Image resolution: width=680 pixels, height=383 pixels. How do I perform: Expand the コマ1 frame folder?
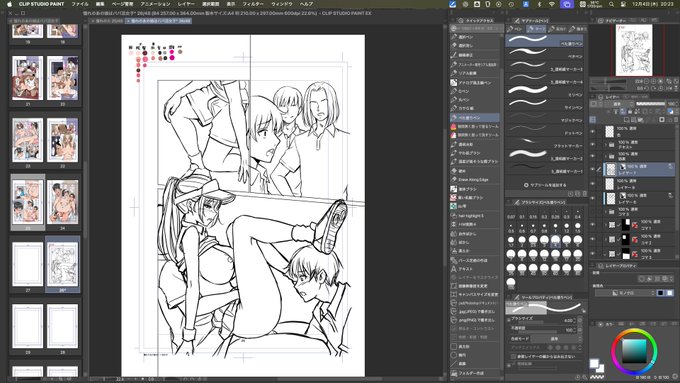point(606,225)
